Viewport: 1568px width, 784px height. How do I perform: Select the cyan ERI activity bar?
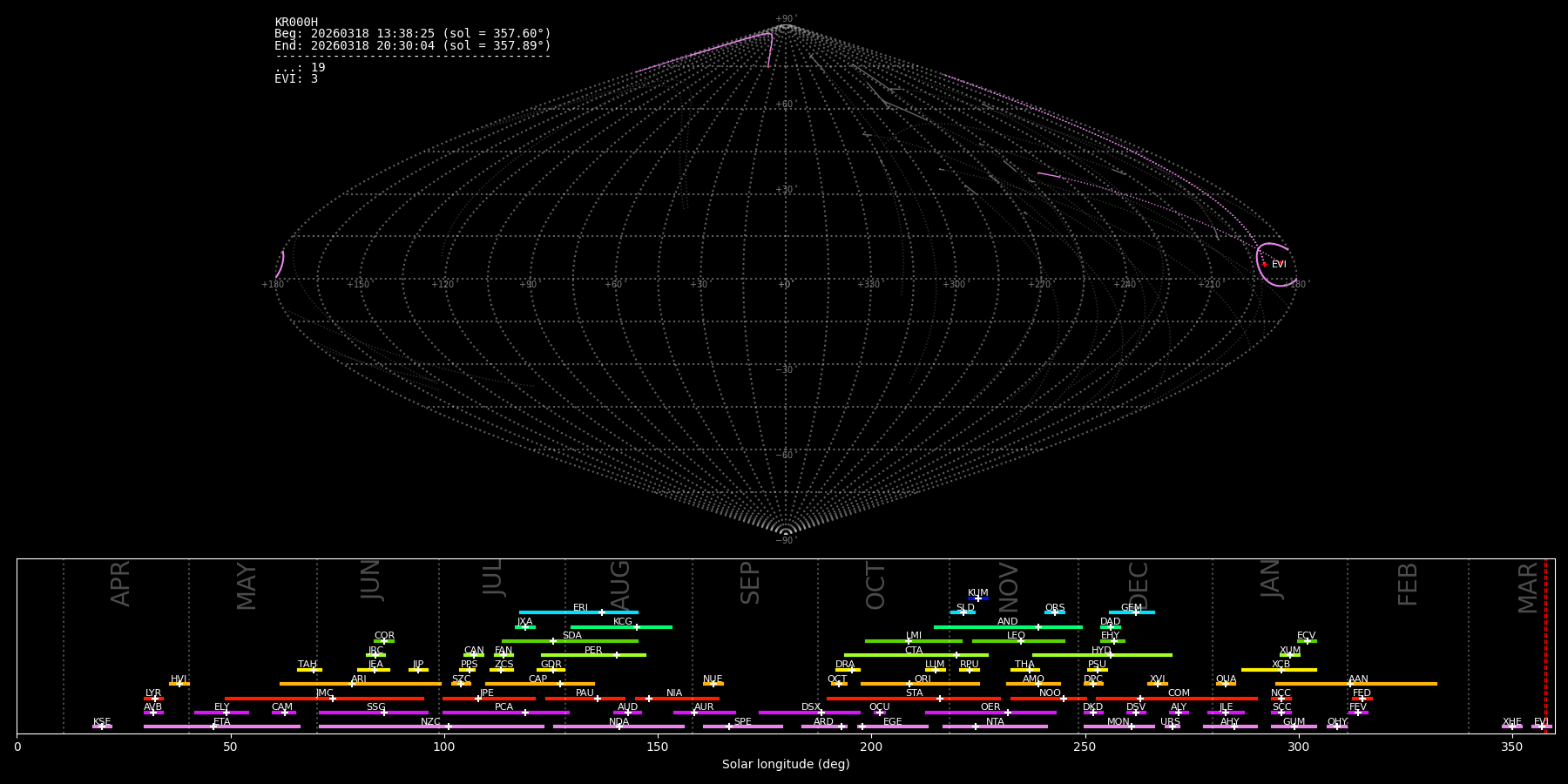pos(578,612)
